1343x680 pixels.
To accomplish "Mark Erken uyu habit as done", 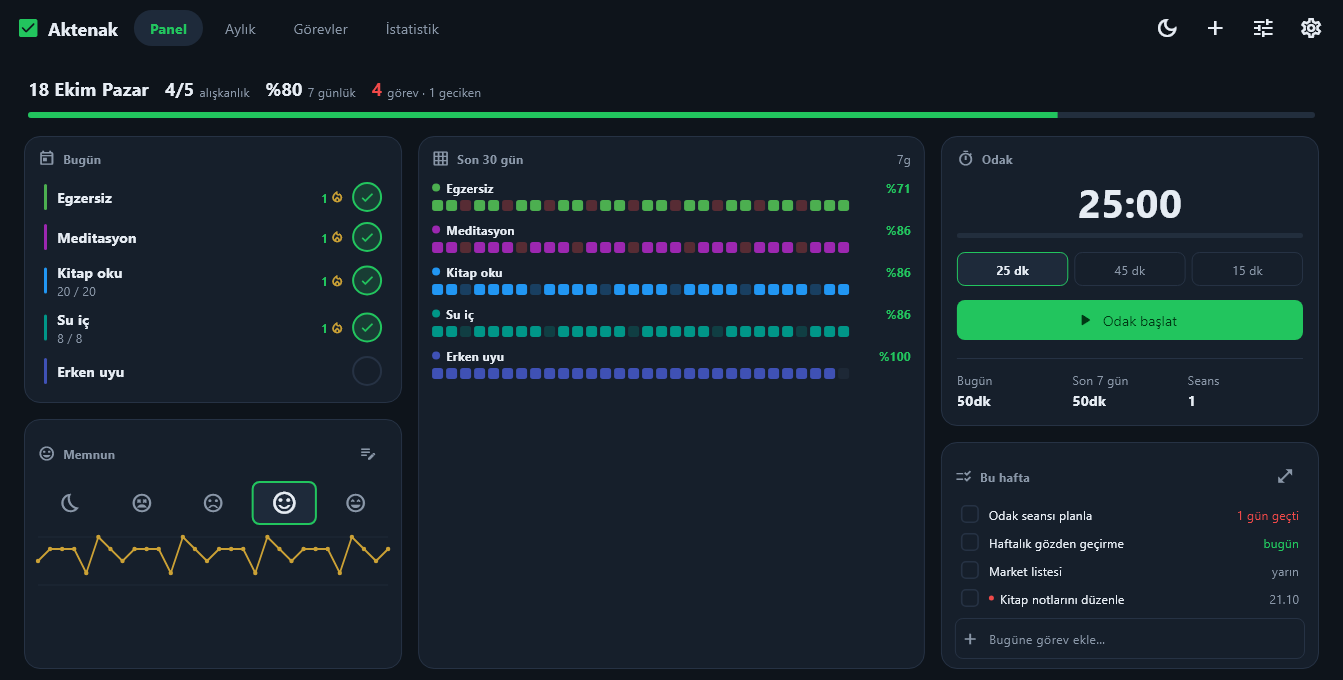I will click(x=367, y=371).
